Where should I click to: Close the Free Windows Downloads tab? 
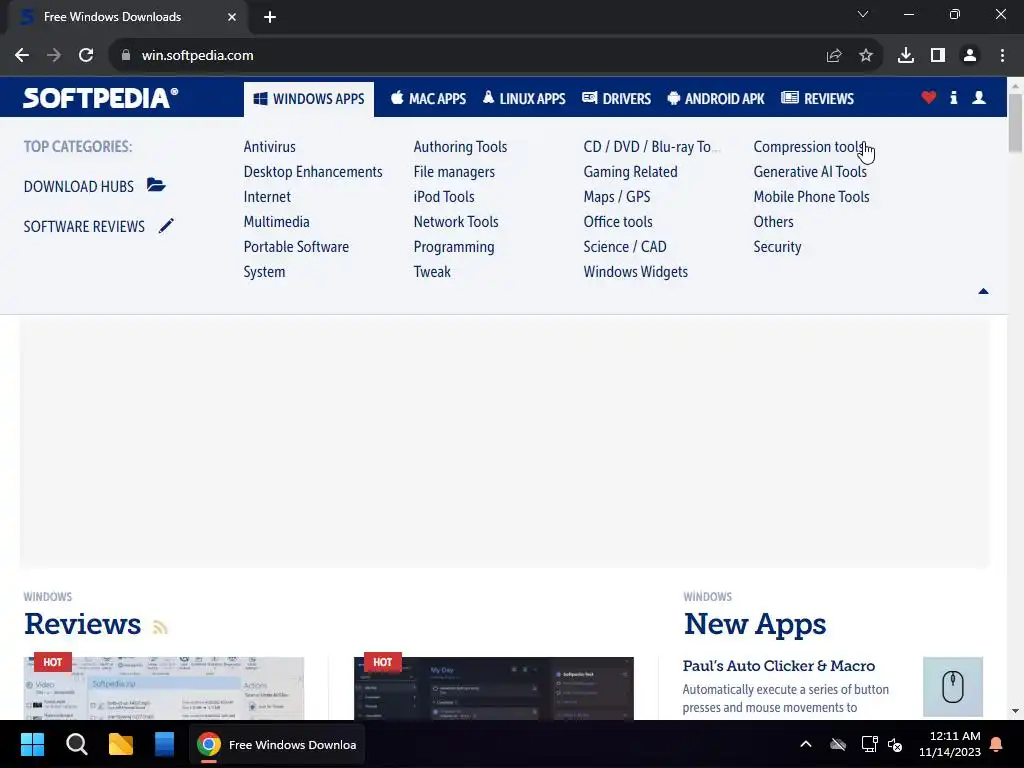[x=232, y=17]
